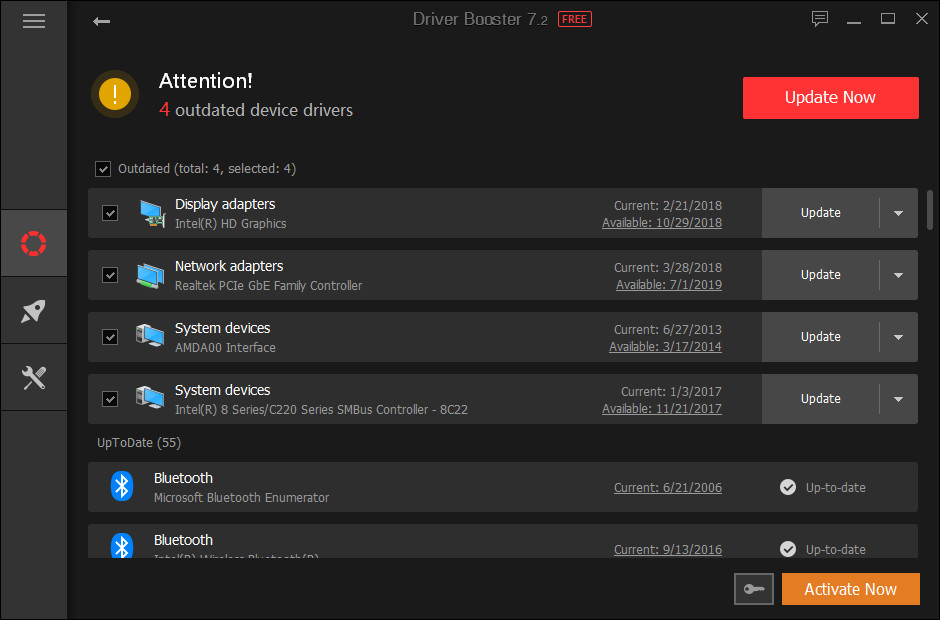Viewport: 940px width, 620px height.
Task: Expand options for the Display adapters Update button
Action: 897,212
